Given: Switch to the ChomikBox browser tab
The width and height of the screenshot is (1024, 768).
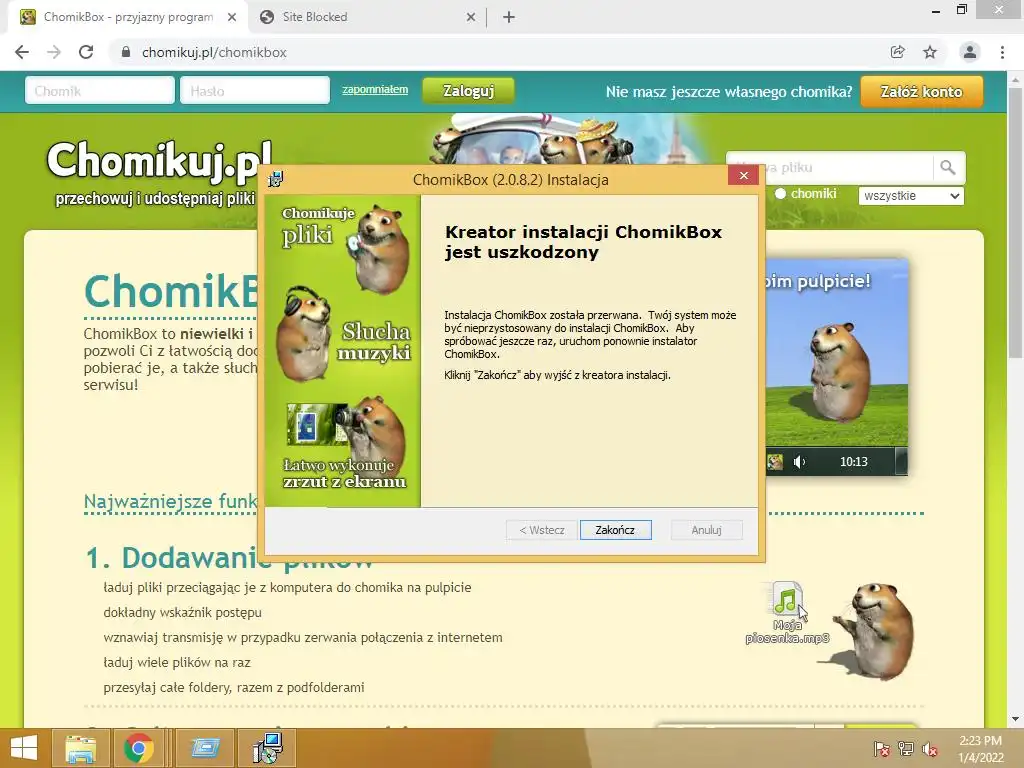Looking at the screenshot, I should click(x=127, y=17).
